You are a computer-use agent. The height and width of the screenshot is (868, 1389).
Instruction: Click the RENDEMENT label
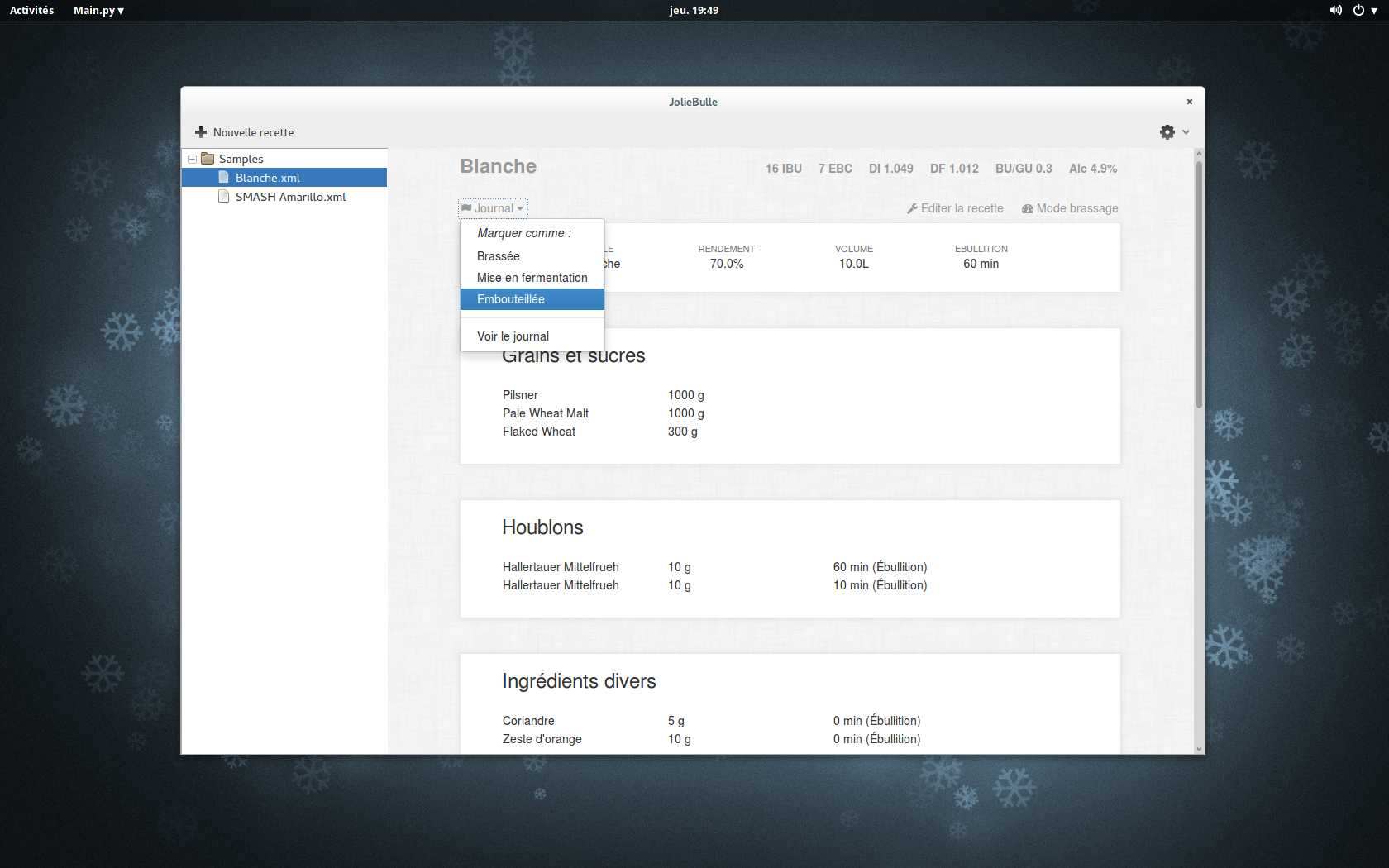727,249
